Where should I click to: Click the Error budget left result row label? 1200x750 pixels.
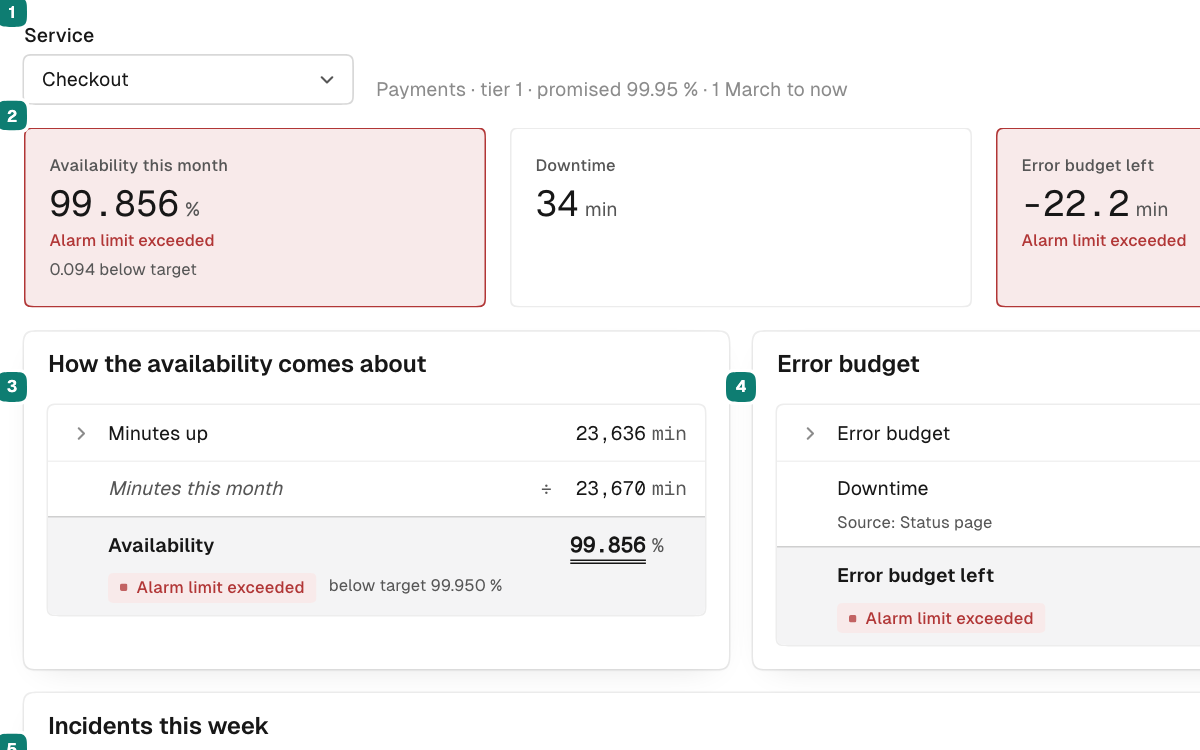[915, 576]
